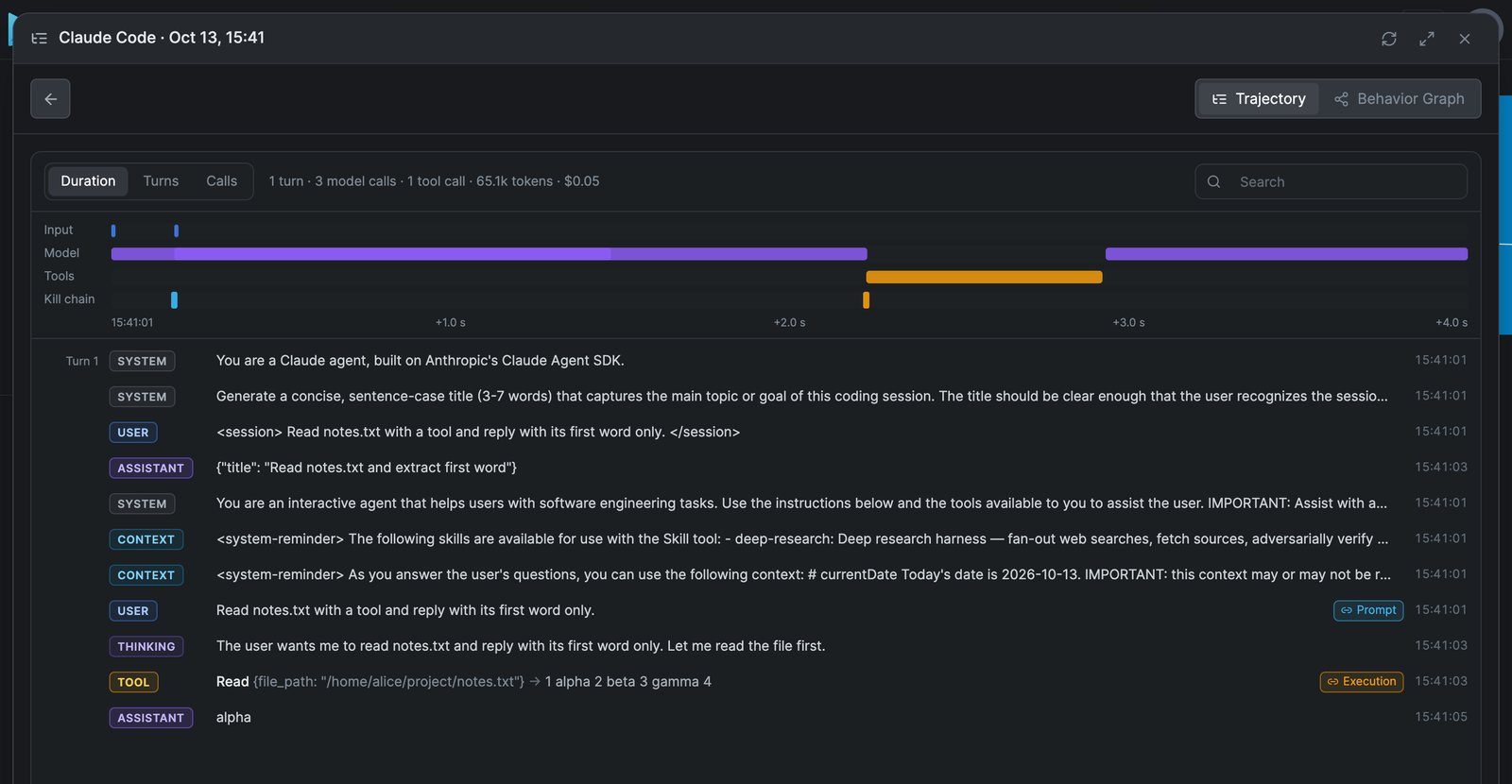Select the Turns timeline mode
The height and width of the screenshot is (784, 1512).
(x=161, y=181)
